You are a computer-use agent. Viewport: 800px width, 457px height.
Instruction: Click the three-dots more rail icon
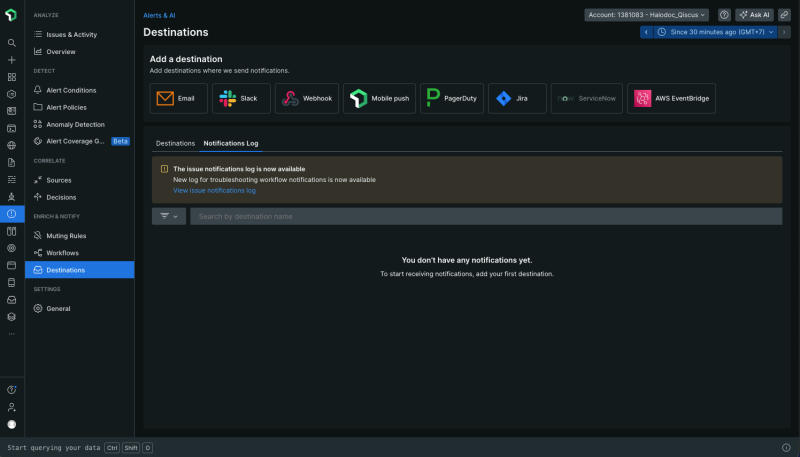pos(12,334)
